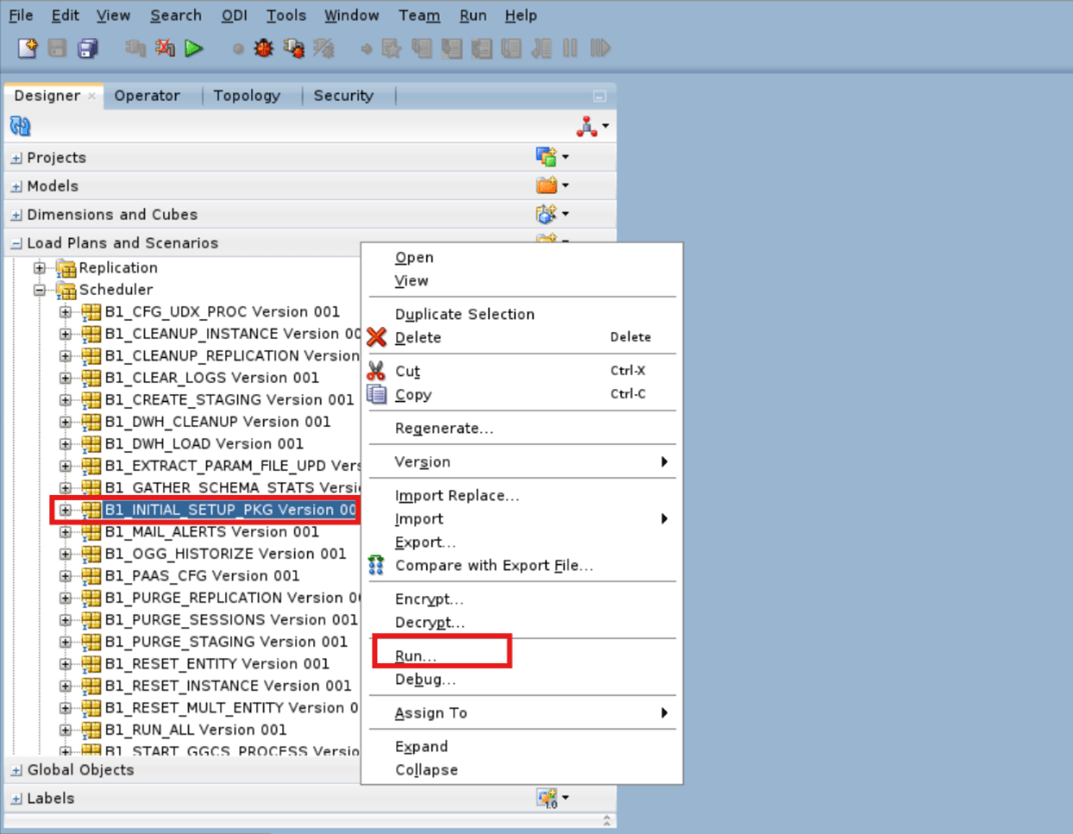Click the green Run play icon
Screen dimensions: 1073x834
coord(194,48)
